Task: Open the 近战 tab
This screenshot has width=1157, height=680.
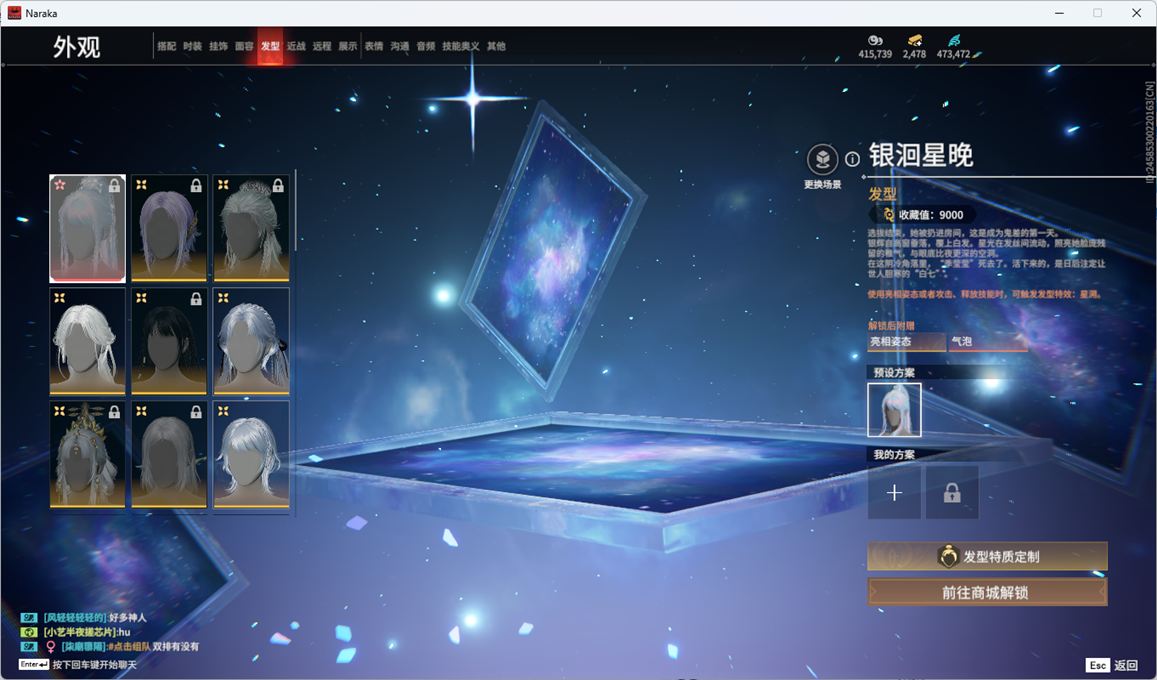Action: click(x=296, y=46)
